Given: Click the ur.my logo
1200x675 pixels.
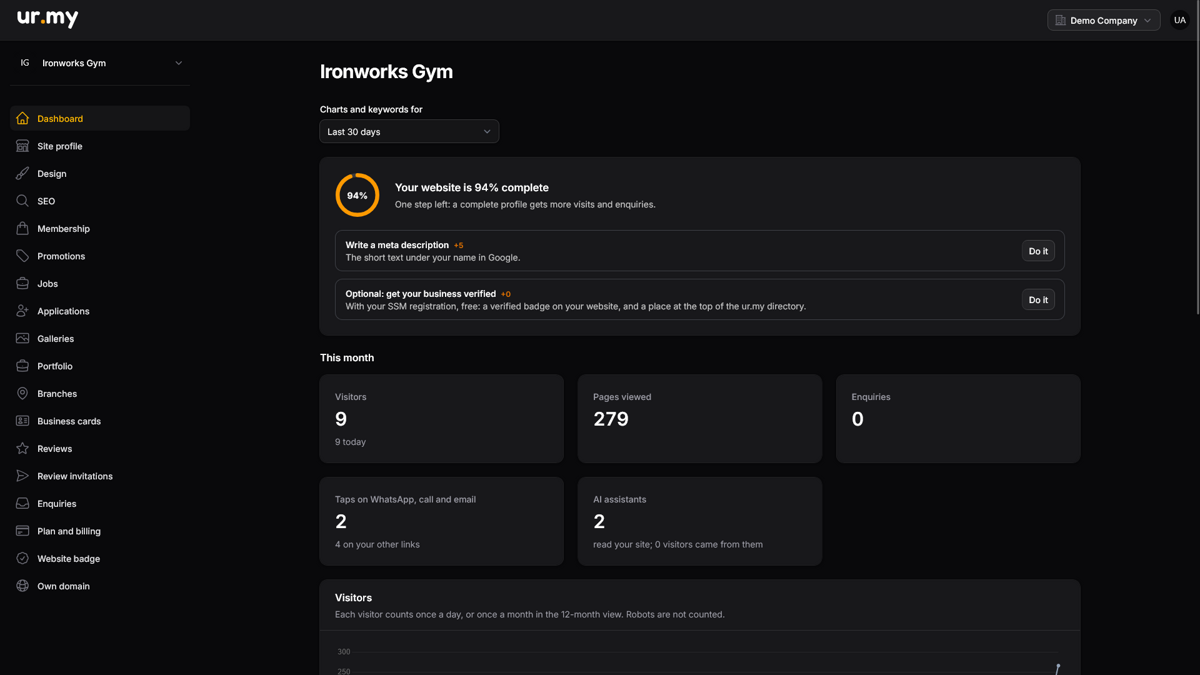Looking at the screenshot, I should pyautogui.click(x=48, y=18).
